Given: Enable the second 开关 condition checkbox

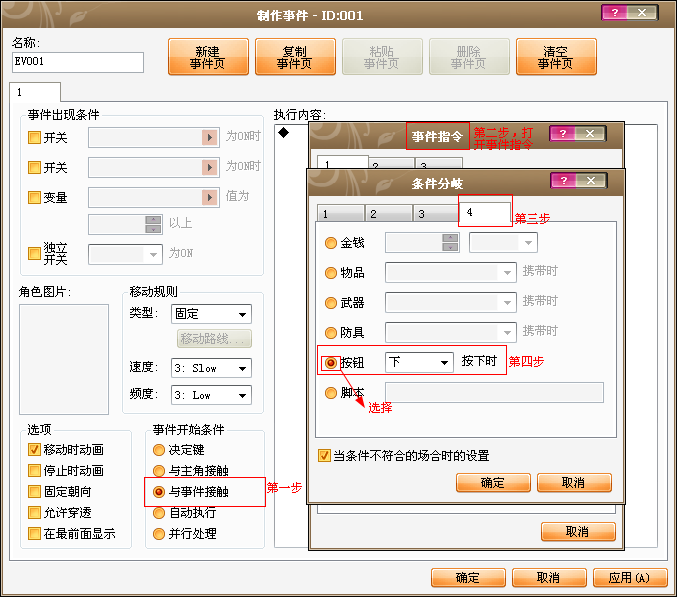Looking at the screenshot, I should coord(34,167).
